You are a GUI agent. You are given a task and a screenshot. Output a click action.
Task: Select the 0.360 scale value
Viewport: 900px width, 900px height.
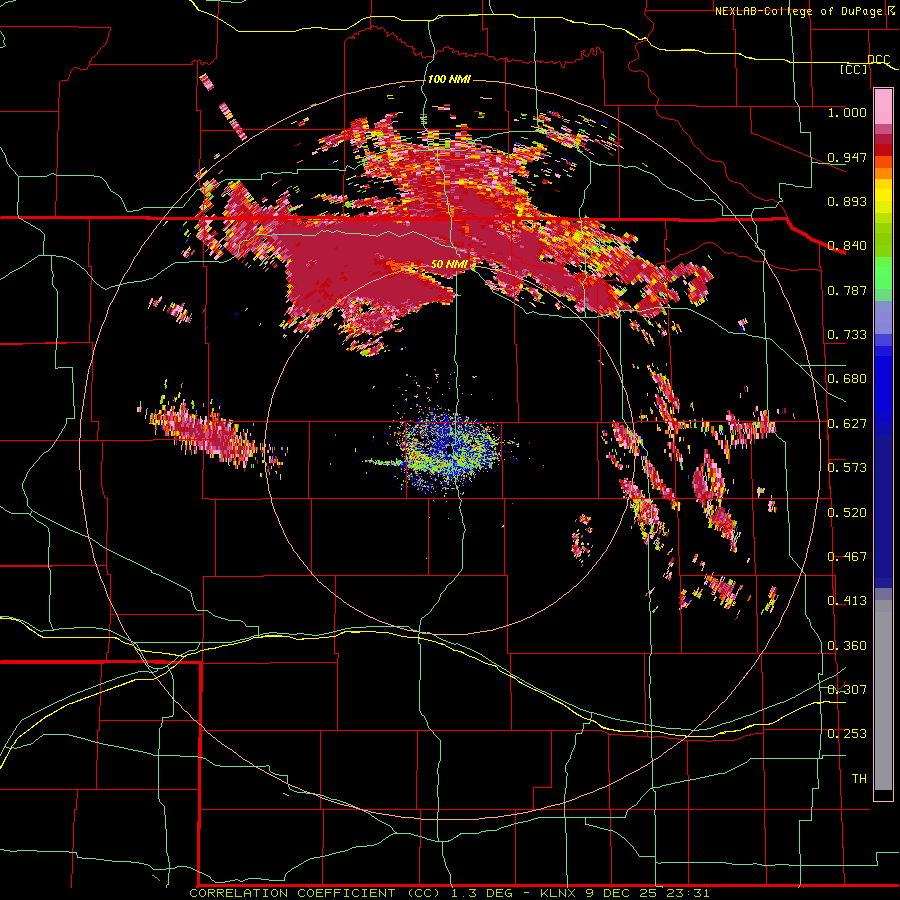pos(847,645)
